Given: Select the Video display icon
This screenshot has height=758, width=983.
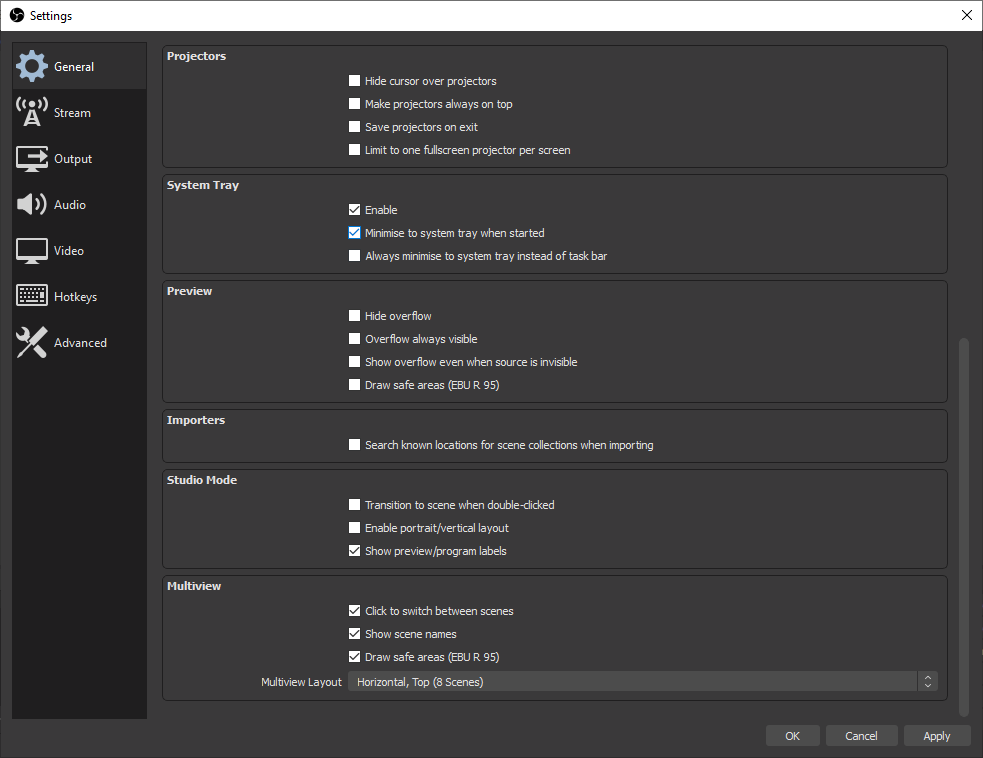Looking at the screenshot, I should click(31, 250).
